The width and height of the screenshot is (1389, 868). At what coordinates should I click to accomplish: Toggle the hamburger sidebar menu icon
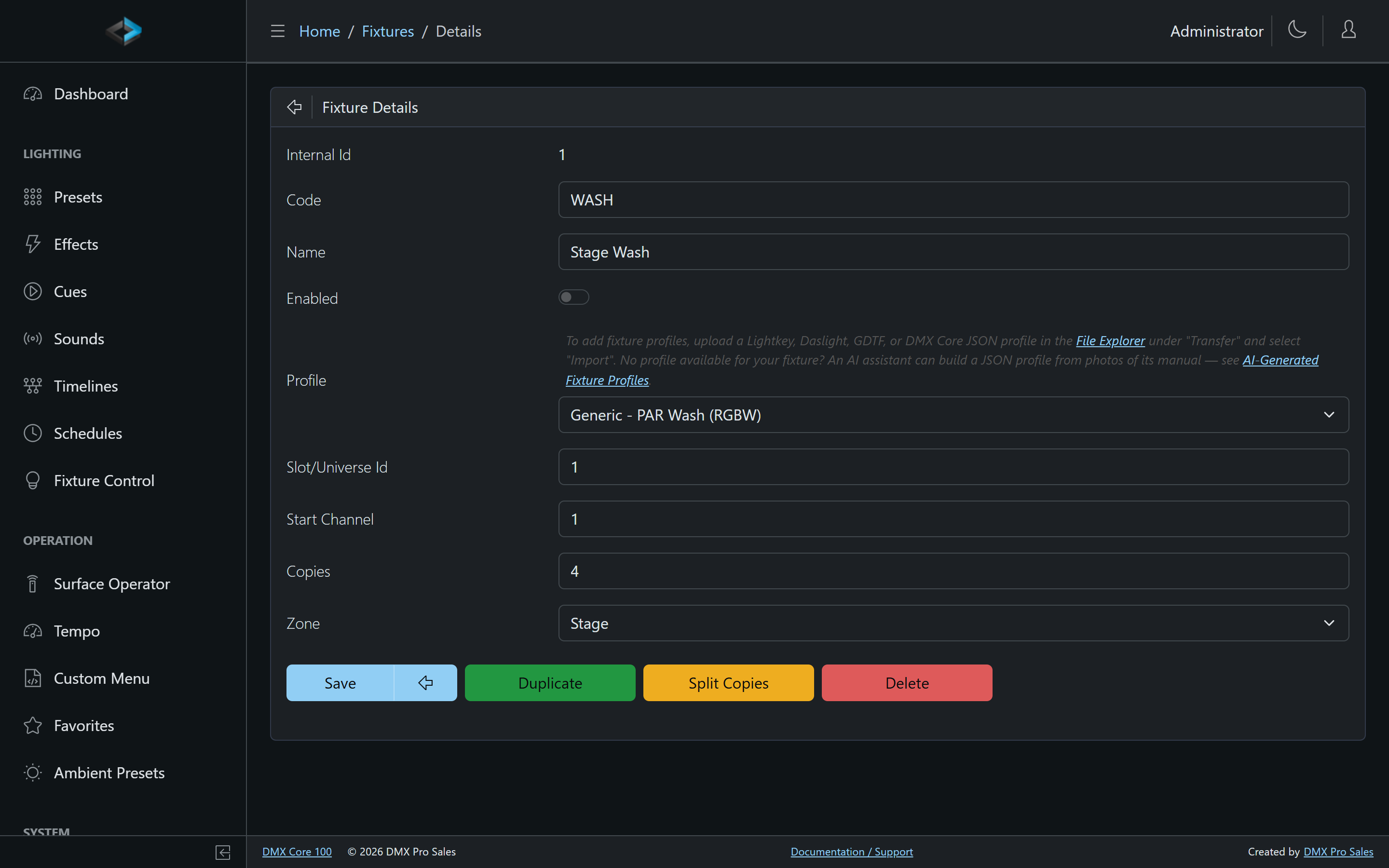(x=278, y=31)
